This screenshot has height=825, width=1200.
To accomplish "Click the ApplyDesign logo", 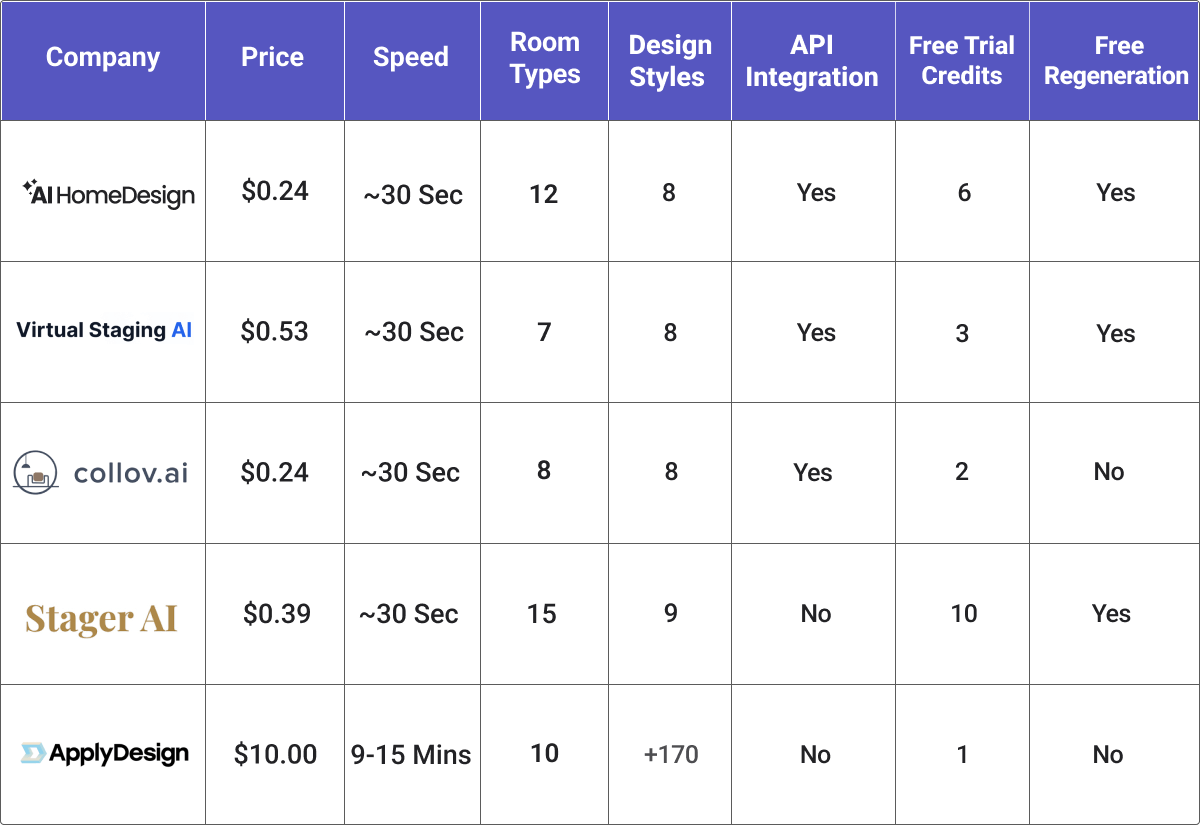I will [x=104, y=753].
